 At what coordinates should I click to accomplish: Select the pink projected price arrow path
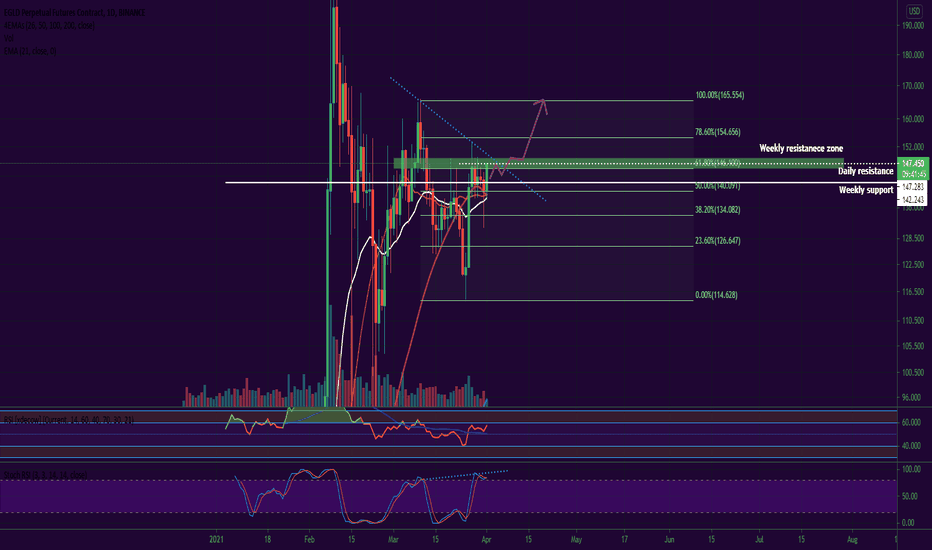point(518,137)
